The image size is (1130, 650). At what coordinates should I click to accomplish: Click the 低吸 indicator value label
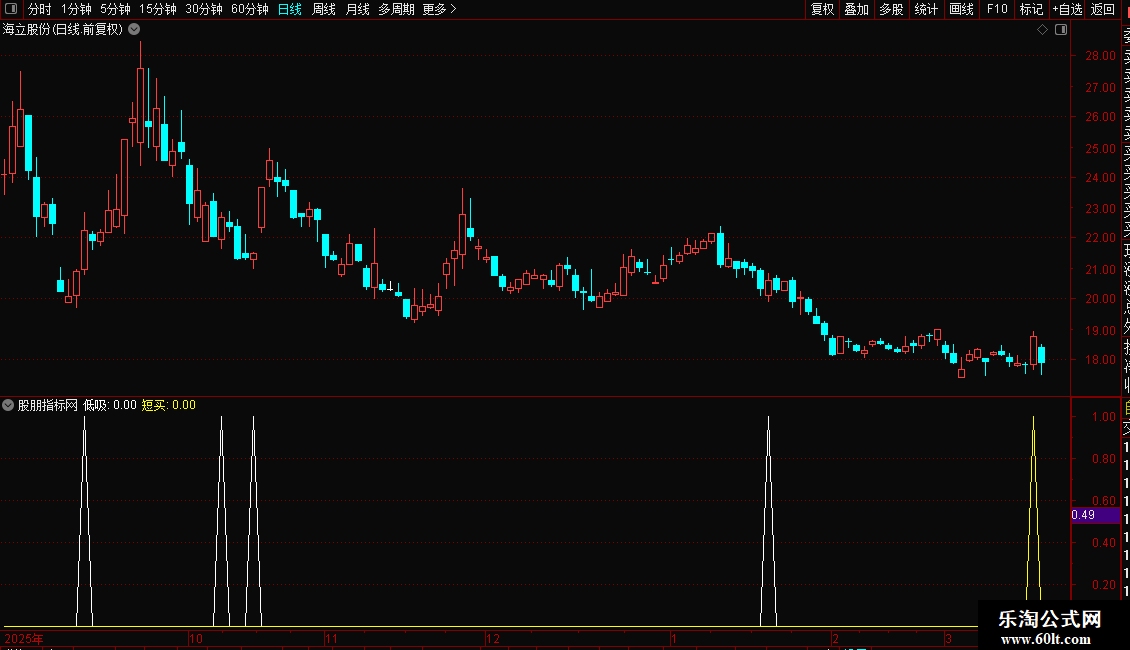pos(110,405)
